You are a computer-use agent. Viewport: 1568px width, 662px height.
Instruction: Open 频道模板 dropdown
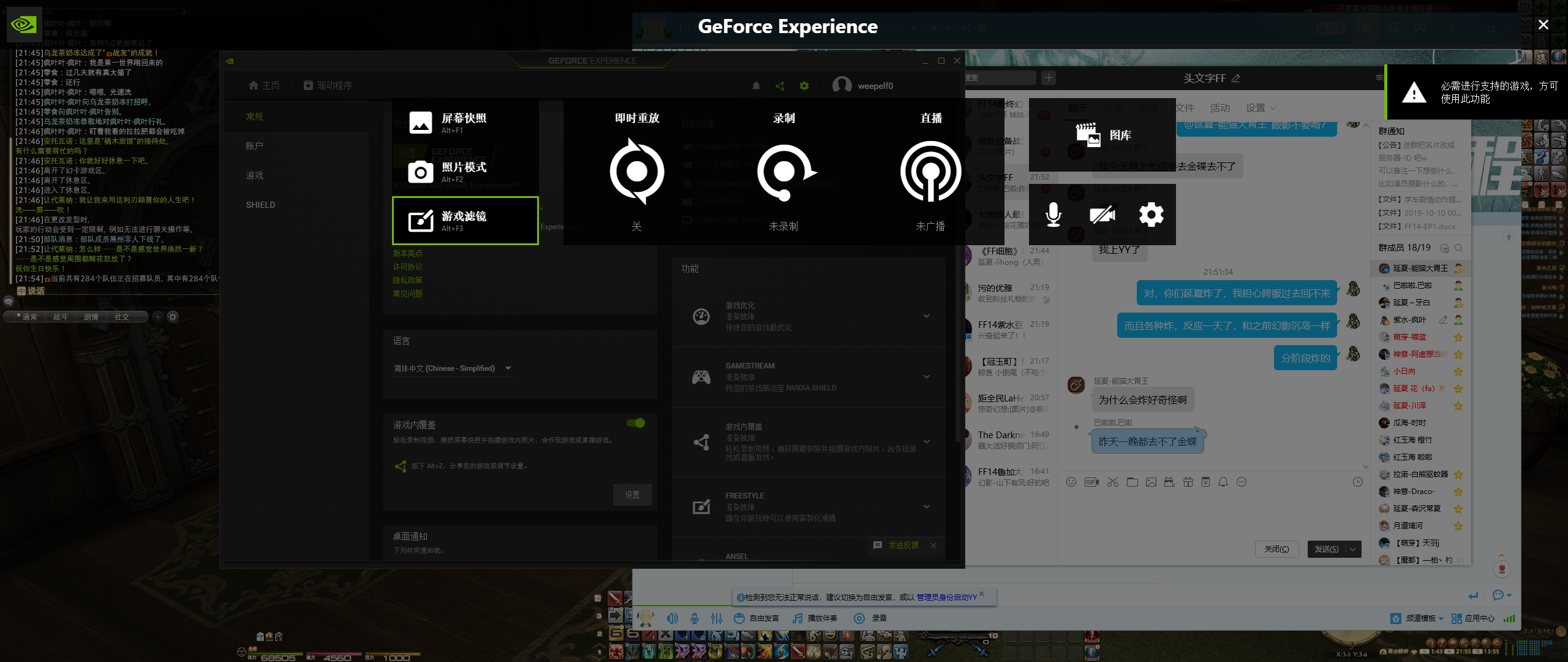point(1417,618)
